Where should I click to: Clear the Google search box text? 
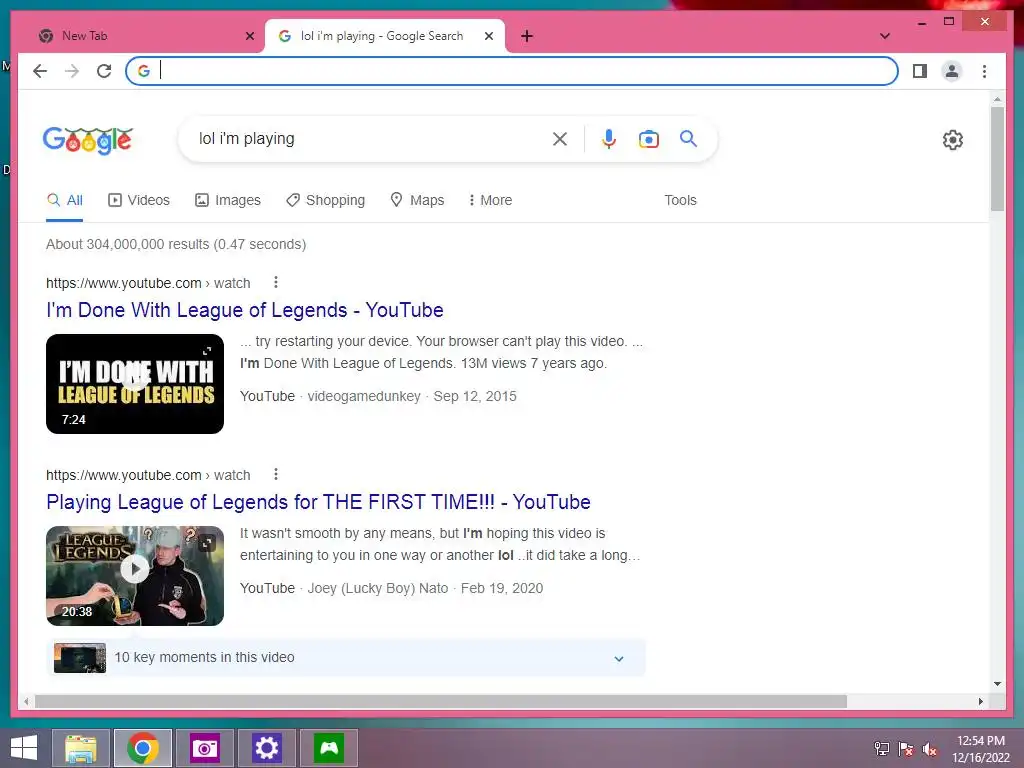click(x=560, y=139)
